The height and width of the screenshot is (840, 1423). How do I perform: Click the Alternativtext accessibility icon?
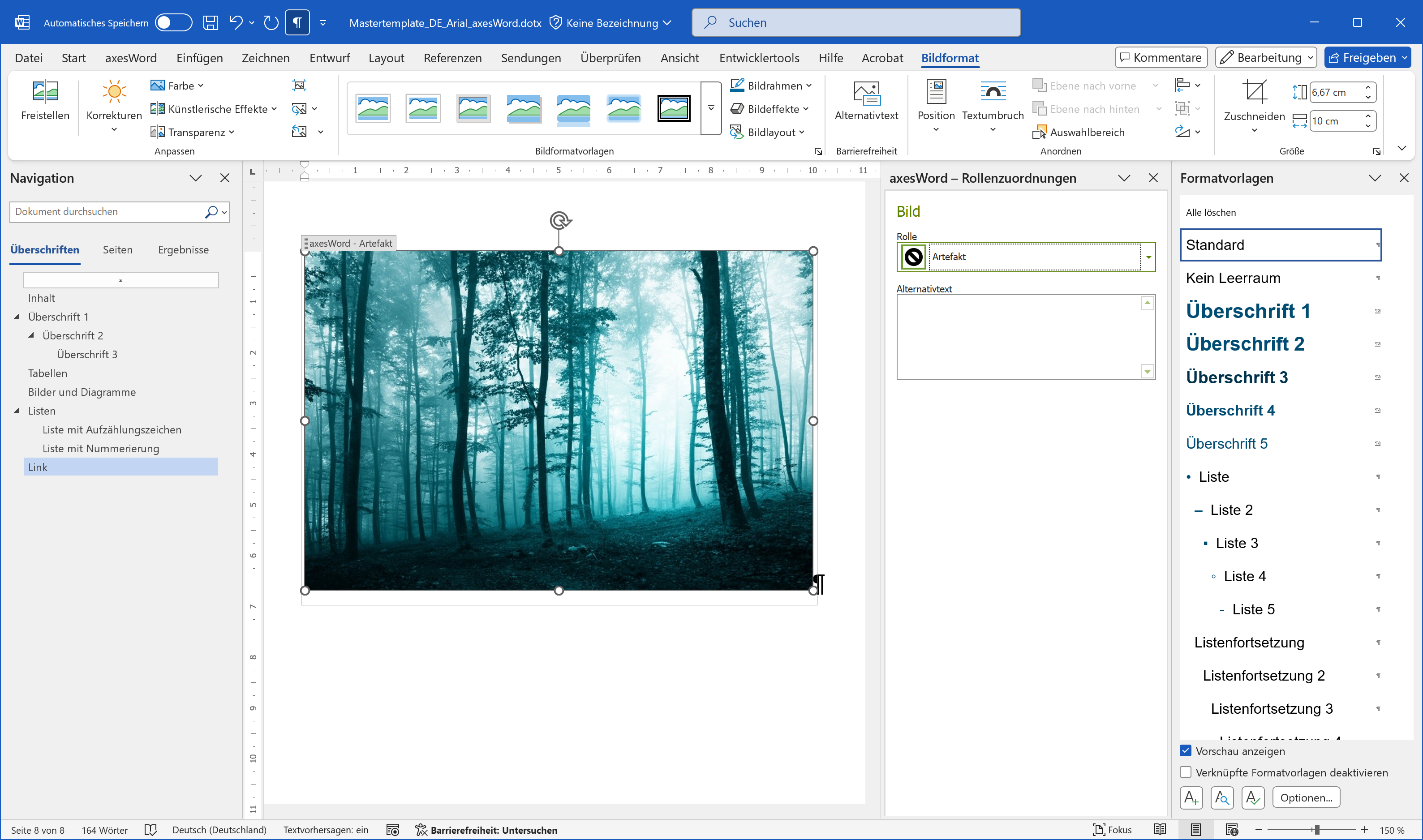click(866, 93)
